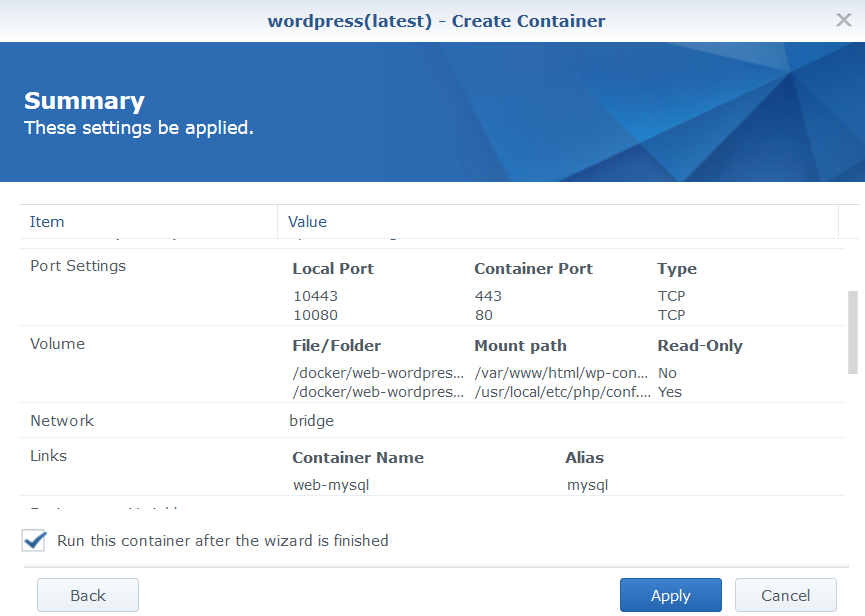The width and height of the screenshot is (865, 616).
Task: Click the Container Name column heading
Action: pos(358,458)
